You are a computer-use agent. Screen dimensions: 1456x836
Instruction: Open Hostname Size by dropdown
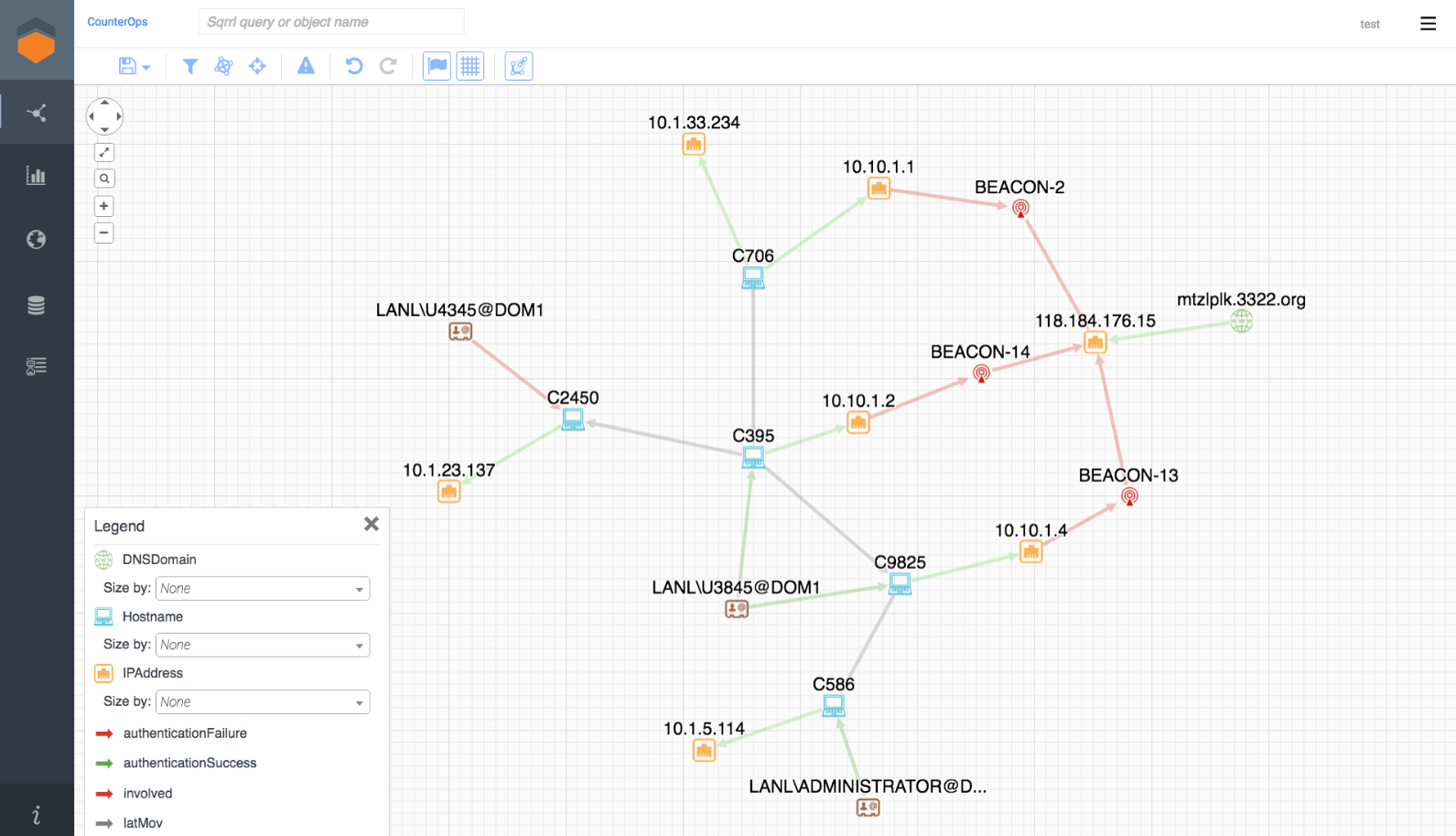pos(263,646)
